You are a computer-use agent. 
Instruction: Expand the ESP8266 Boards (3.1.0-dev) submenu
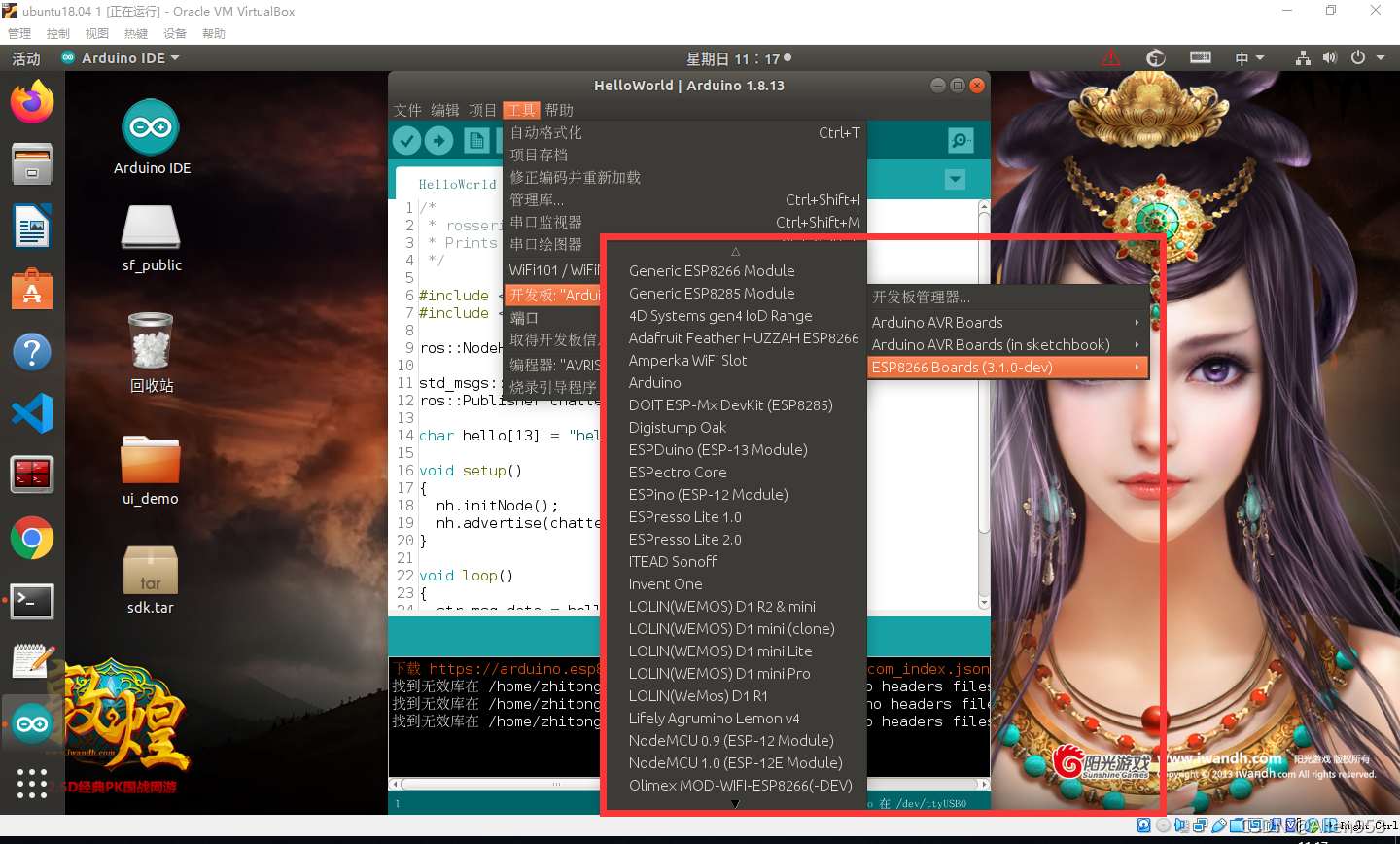tap(1008, 368)
